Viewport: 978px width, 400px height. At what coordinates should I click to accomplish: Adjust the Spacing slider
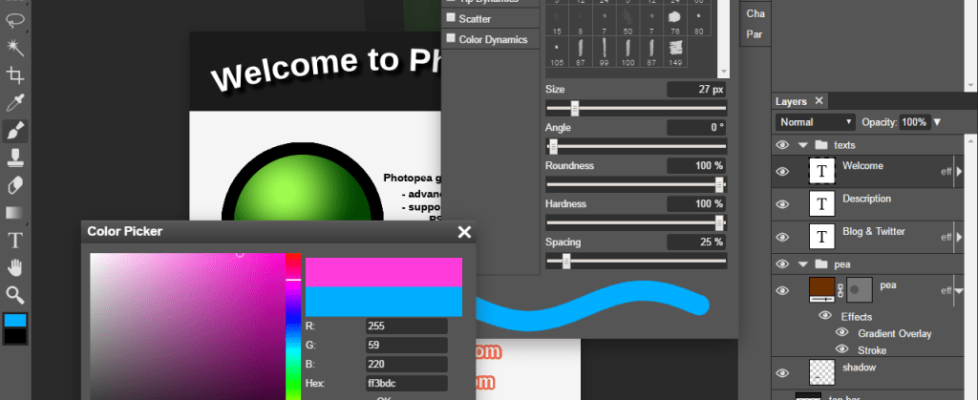636,261
